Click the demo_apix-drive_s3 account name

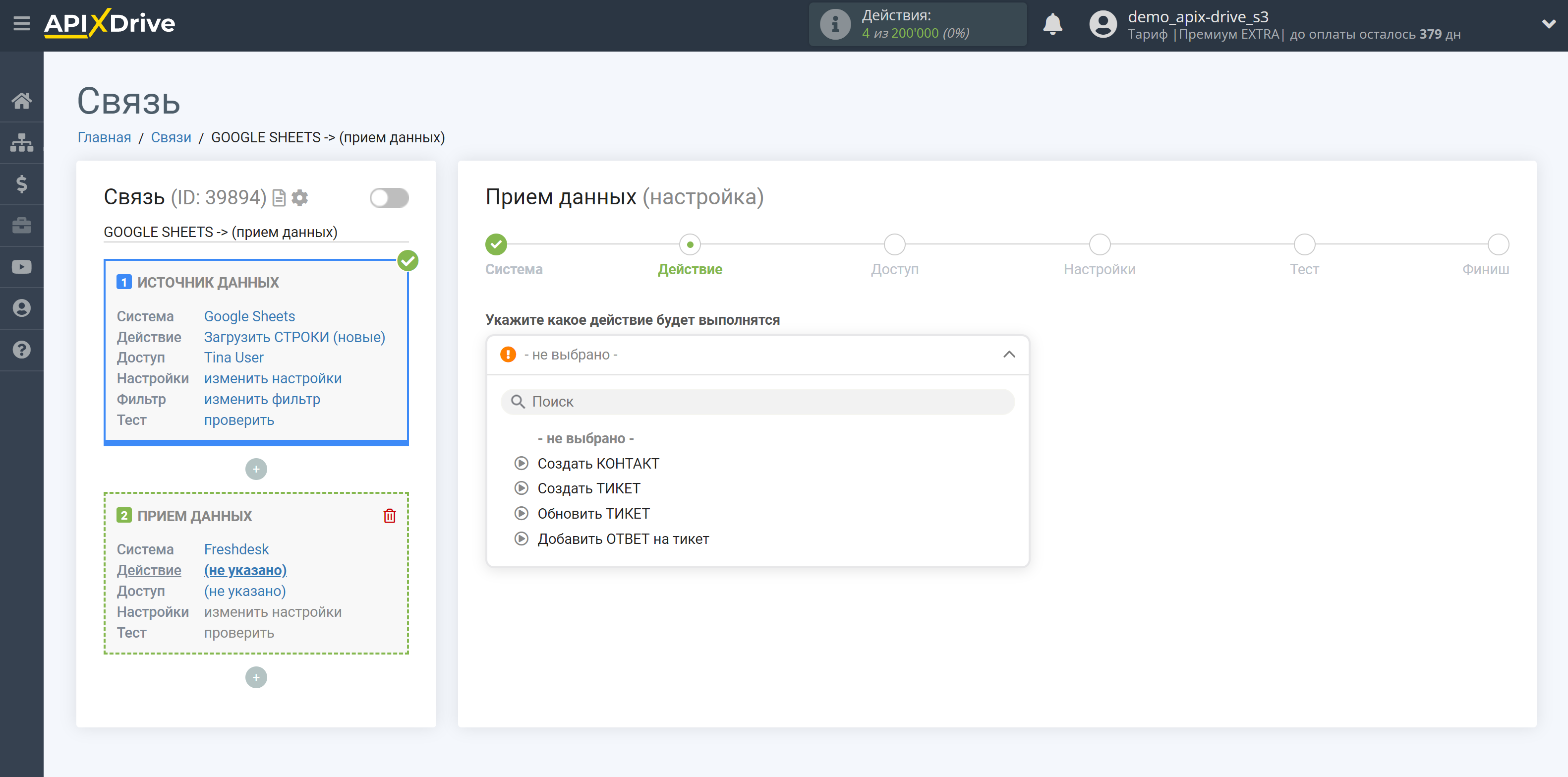1198,16
